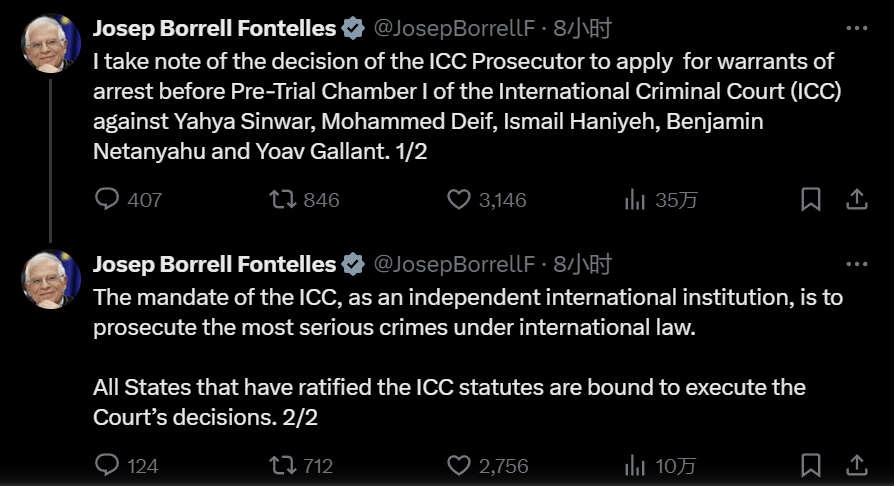Bookmark the first tweet about ICC warrants
This screenshot has width=894, height=486.
(811, 200)
